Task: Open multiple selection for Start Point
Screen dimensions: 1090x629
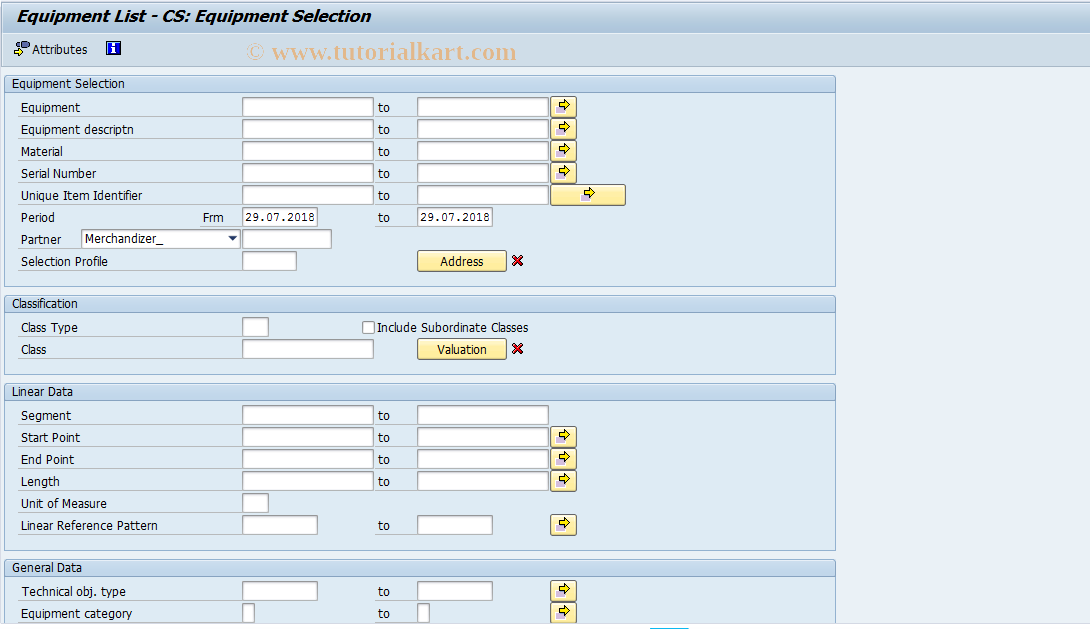Action: 563,436
